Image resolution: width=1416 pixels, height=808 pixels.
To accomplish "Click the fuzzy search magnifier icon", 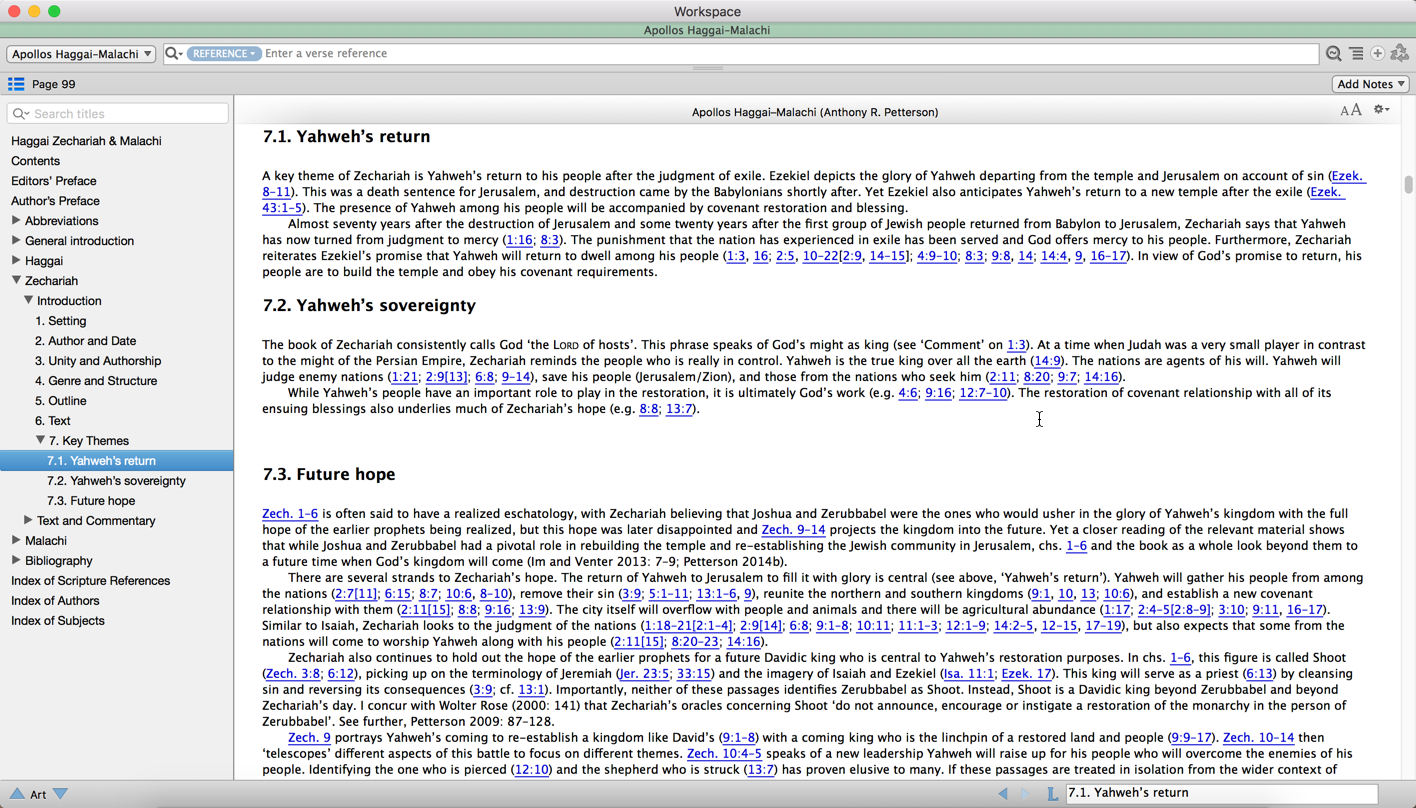I will click(x=1333, y=54).
